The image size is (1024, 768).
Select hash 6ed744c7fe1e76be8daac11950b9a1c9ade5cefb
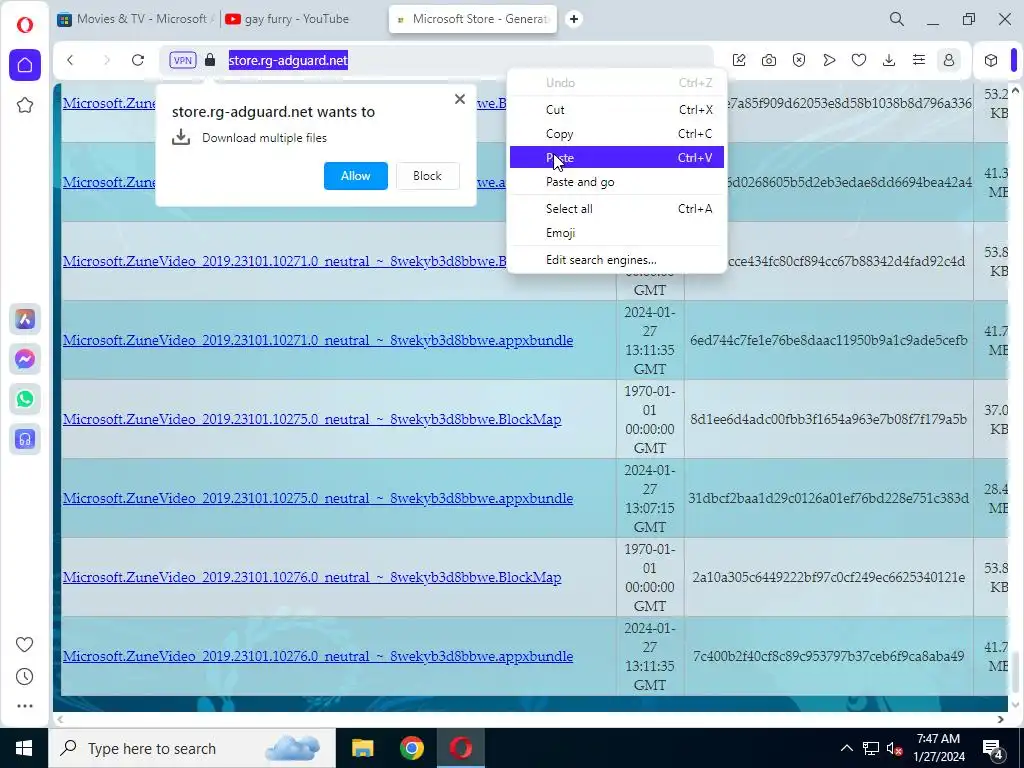[x=829, y=340]
